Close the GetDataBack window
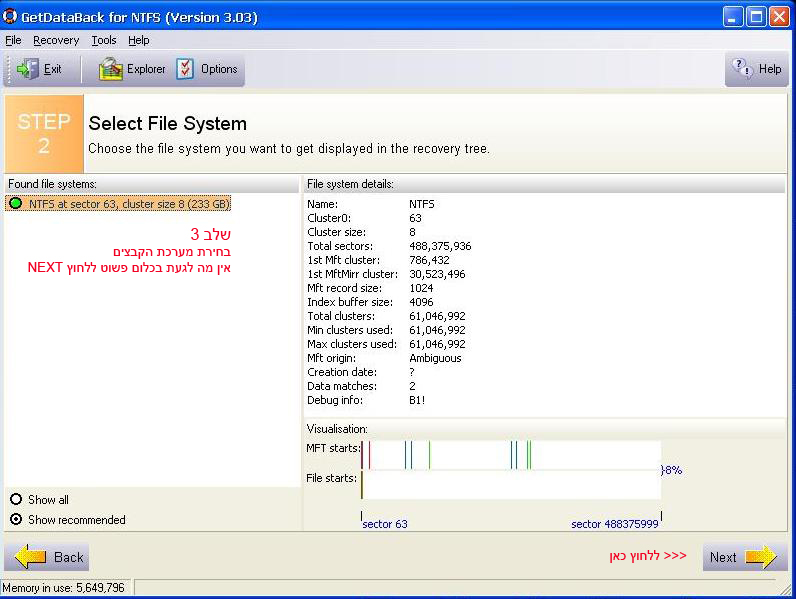 click(779, 16)
